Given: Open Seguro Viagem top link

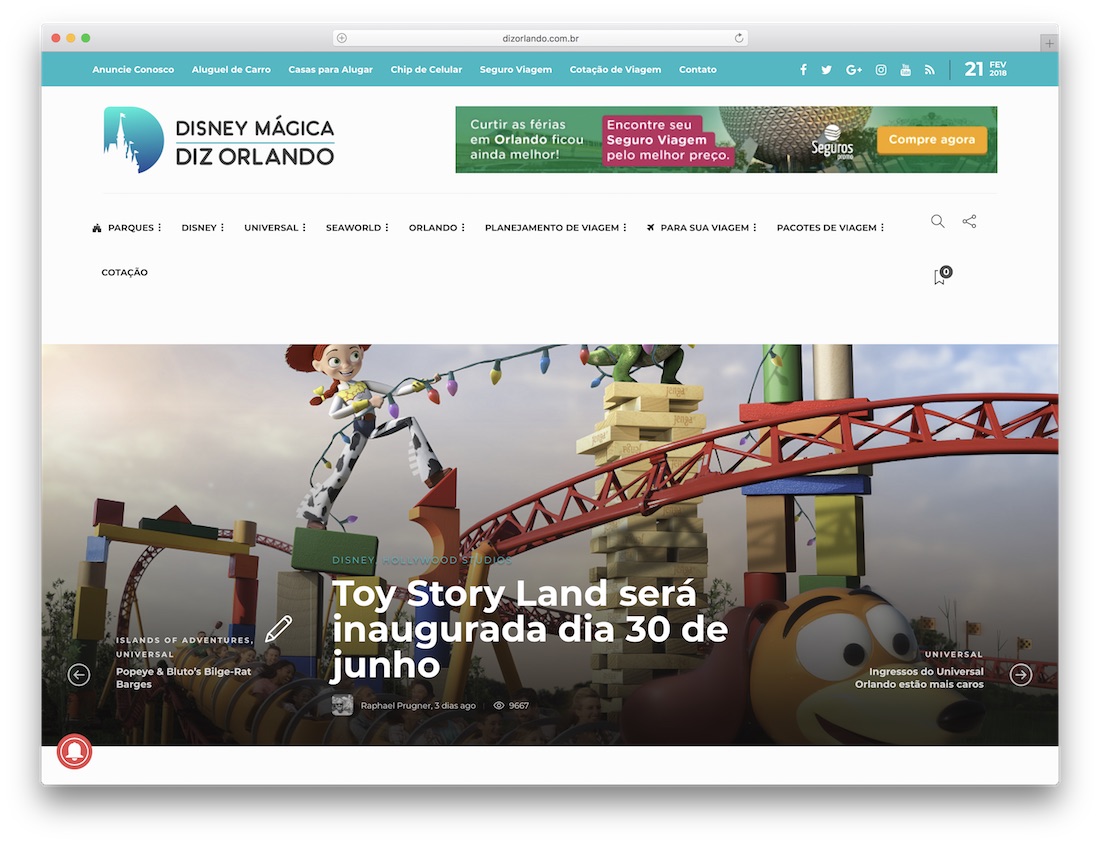Looking at the screenshot, I should tap(516, 69).
